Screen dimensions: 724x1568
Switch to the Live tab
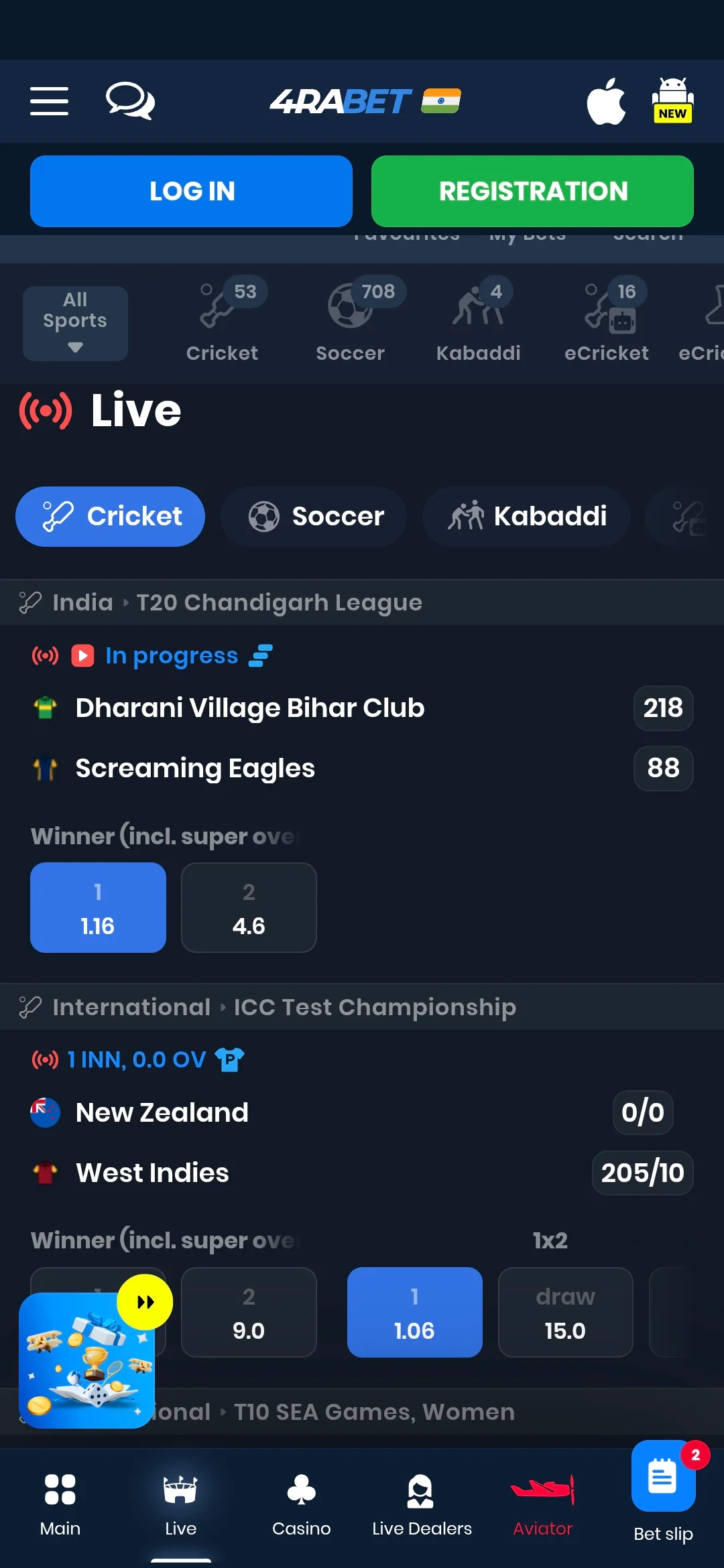[x=180, y=1501]
